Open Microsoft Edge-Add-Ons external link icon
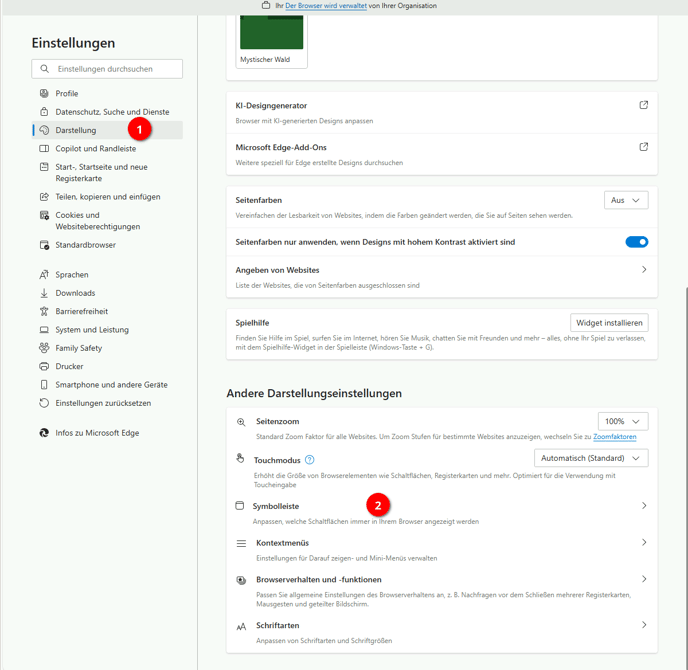The height and width of the screenshot is (670, 688). pos(643,147)
